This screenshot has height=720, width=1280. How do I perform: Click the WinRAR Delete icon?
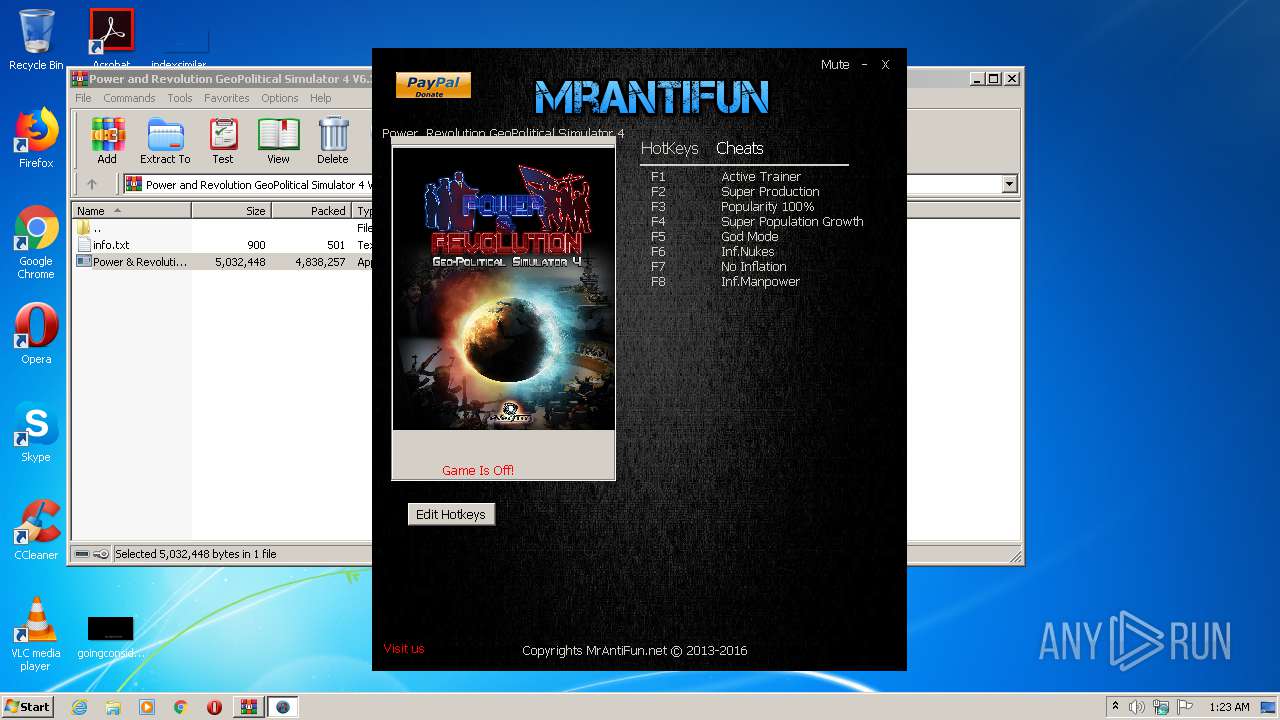[x=333, y=141]
